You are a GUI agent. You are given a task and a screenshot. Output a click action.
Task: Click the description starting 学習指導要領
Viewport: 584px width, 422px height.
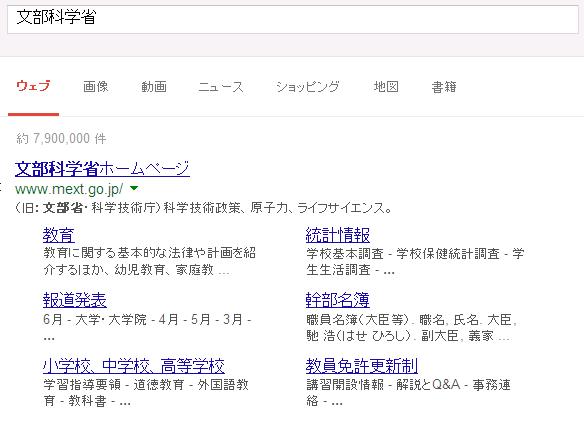[x=146, y=393]
